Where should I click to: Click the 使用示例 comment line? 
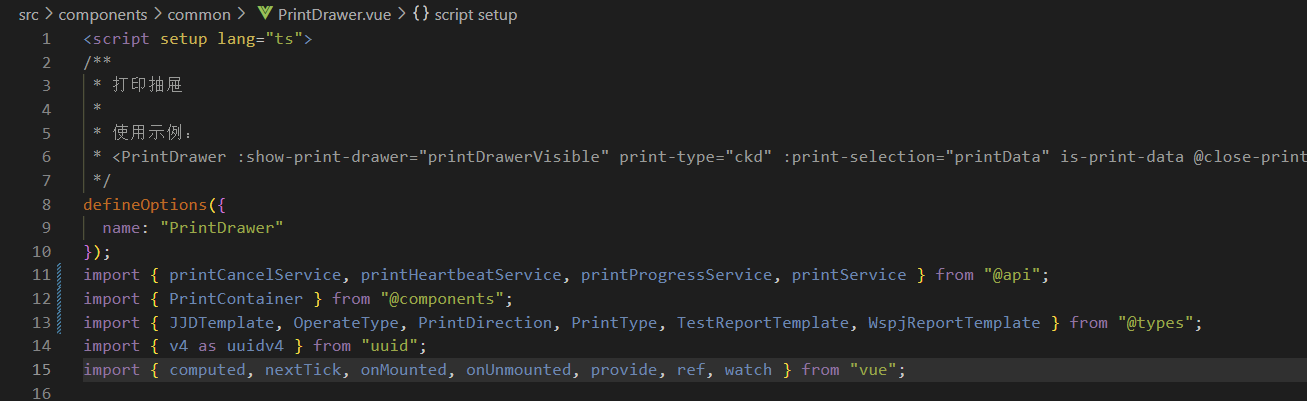click(152, 133)
